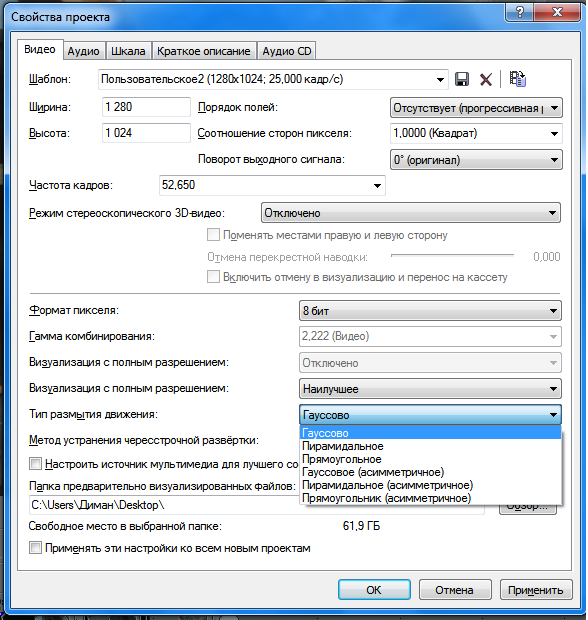Image resolution: width=588 pixels, height=620 pixels.
Task: Click the 61,9 ГБ free space value
Action: coord(361,526)
